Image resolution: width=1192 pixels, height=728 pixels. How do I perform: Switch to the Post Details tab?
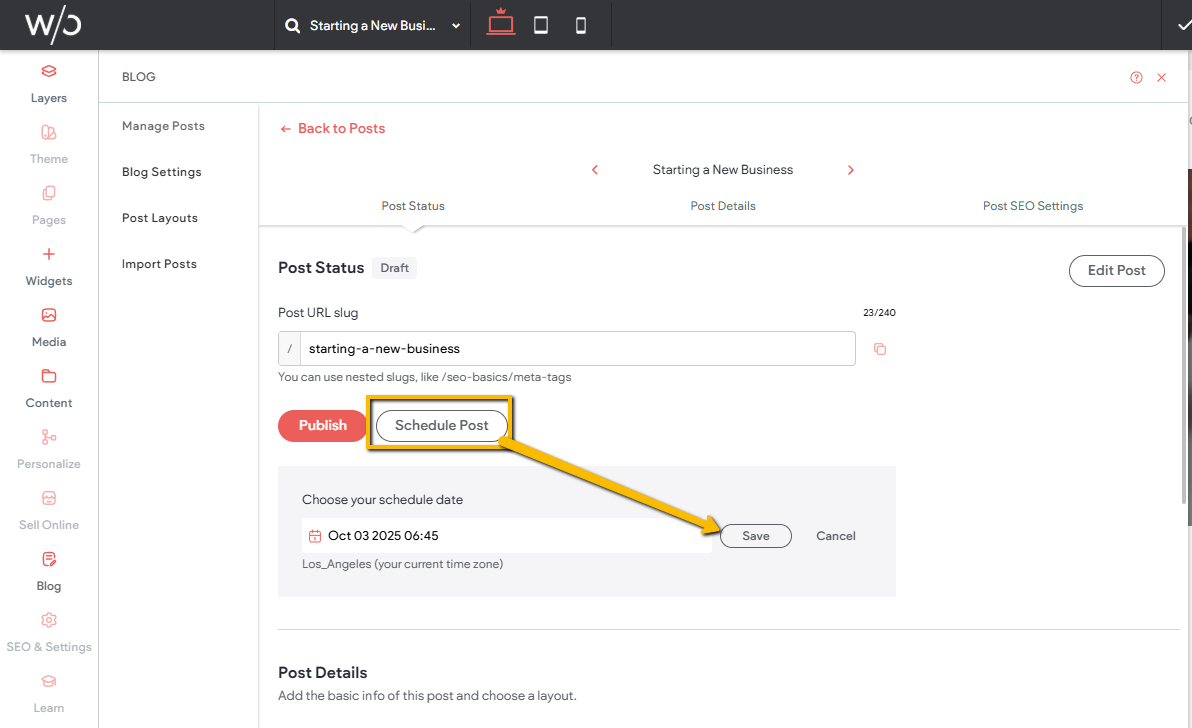[x=723, y=206]
